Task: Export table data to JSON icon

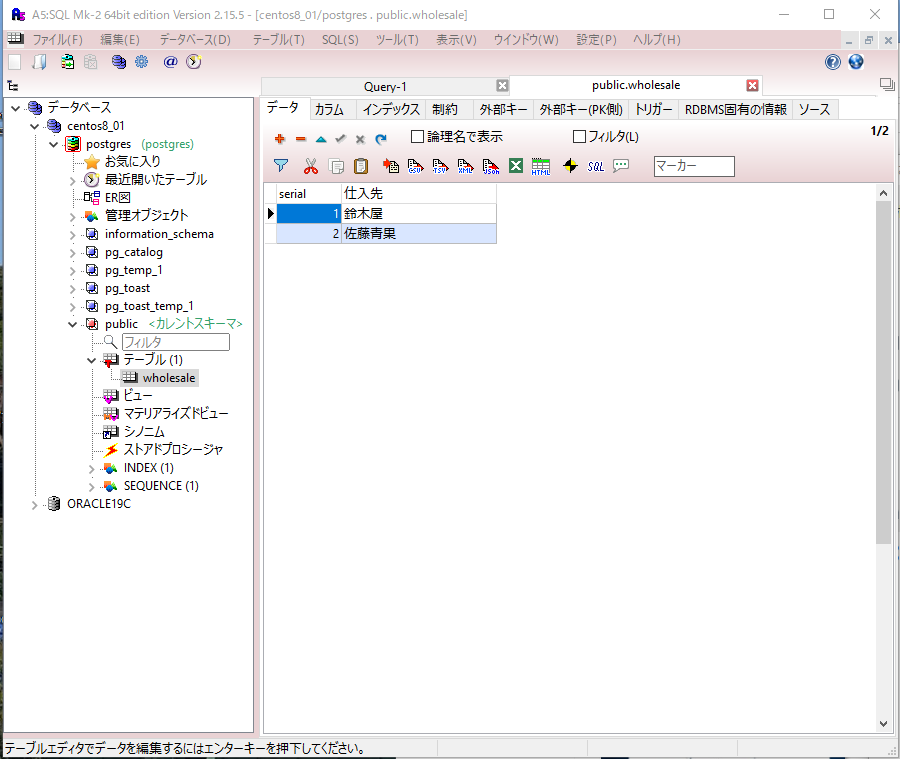Action: [x=491, y=166]
